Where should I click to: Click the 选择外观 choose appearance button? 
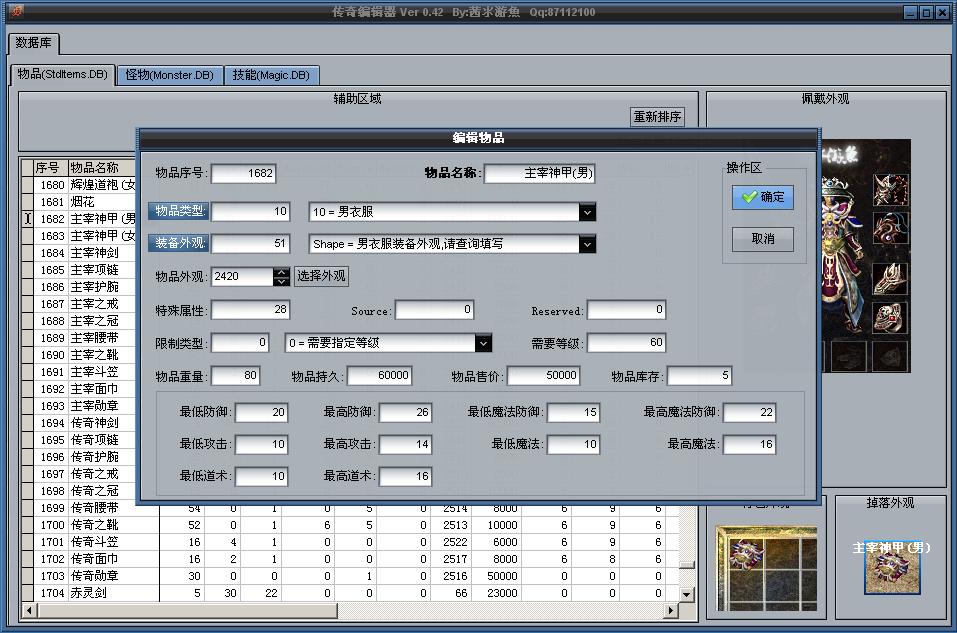tap(321, 276)
